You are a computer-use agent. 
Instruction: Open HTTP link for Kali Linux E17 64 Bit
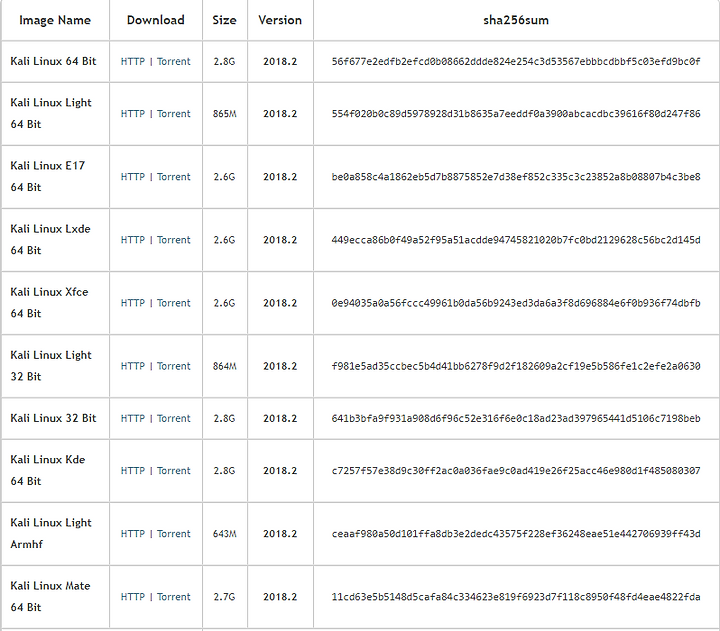pos(133,177)
